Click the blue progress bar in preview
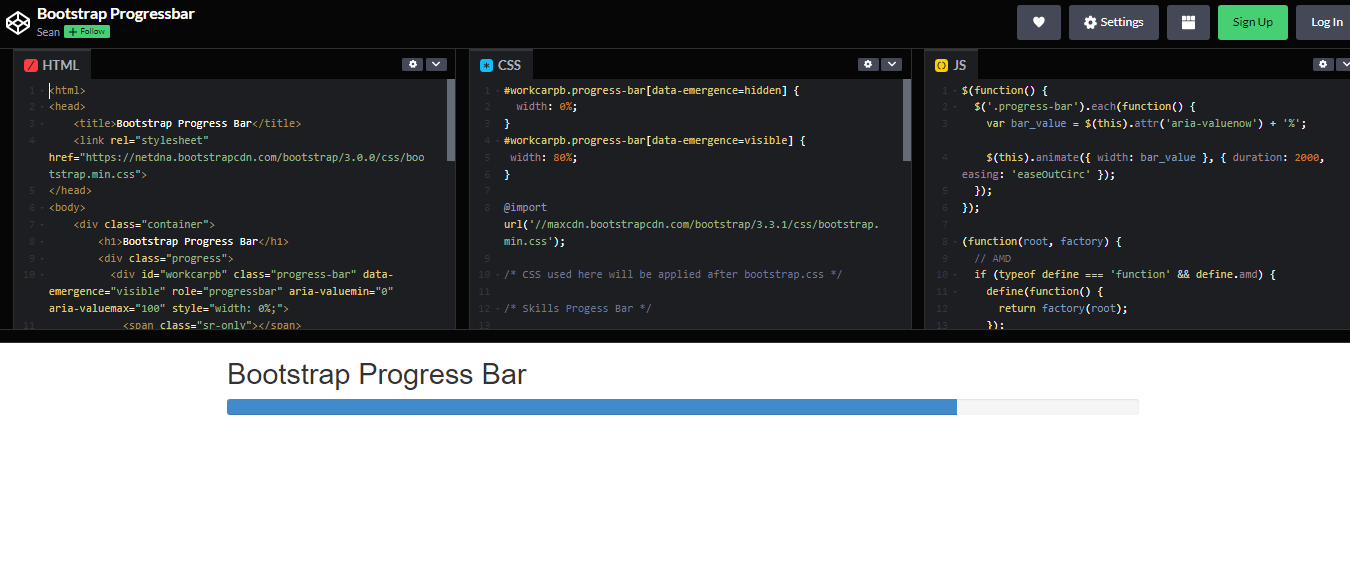1350x587 pixels. pyautogui.click(x=590, y=406)
